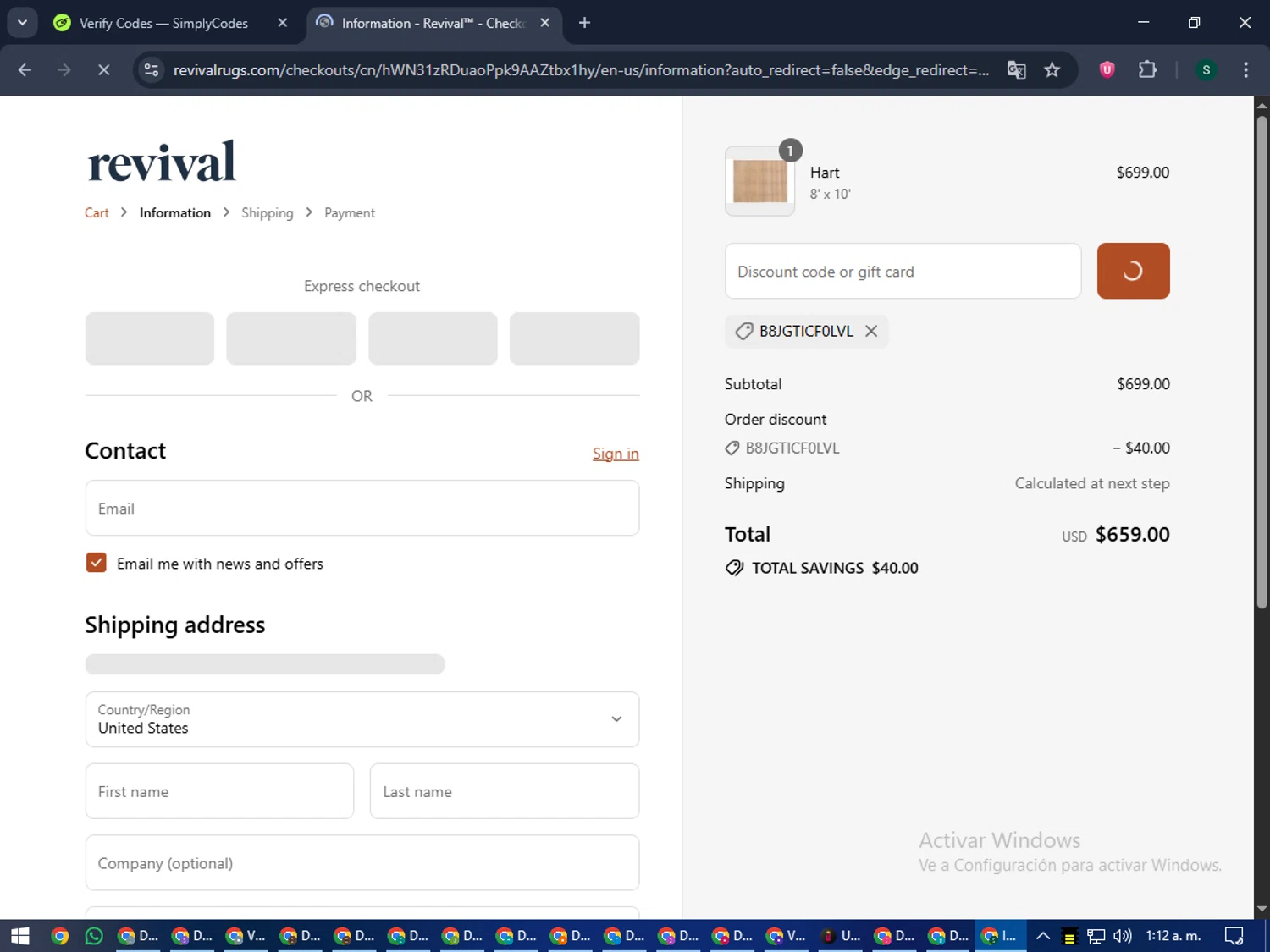
Task: Click the discount tag icon beside TOTAL SAVINGS
Action: pyautogui.click(x=734, y=568)
